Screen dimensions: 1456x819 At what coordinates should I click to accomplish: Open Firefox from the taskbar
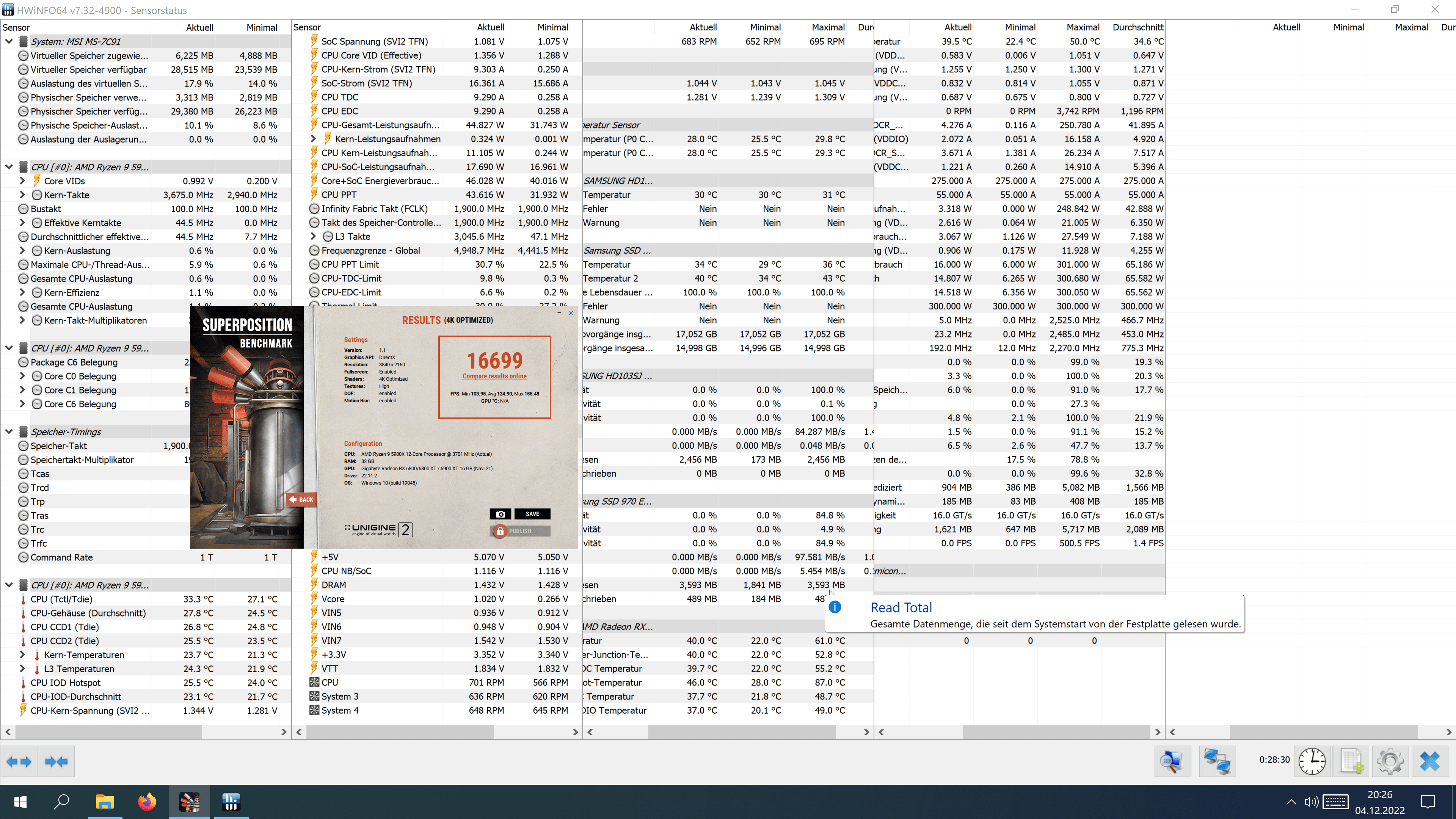(147, 802)
